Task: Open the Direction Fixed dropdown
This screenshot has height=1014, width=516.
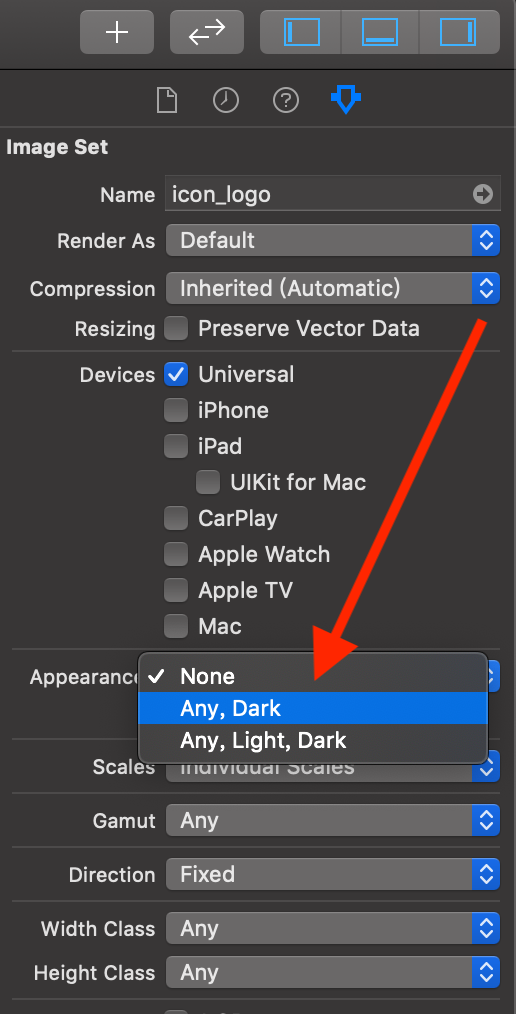Action: pyautogui.click(x=332, y=874)
